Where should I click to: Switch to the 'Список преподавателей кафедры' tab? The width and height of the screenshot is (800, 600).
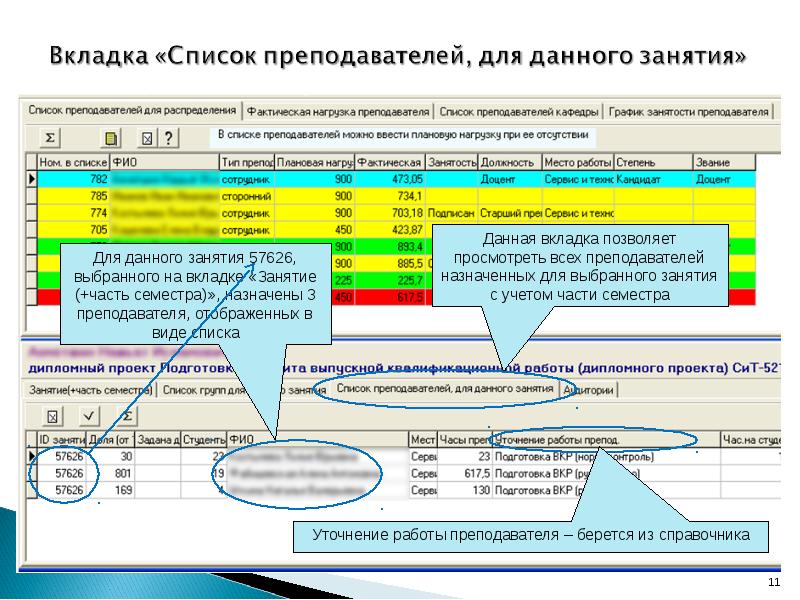click(x=519, y=112)
